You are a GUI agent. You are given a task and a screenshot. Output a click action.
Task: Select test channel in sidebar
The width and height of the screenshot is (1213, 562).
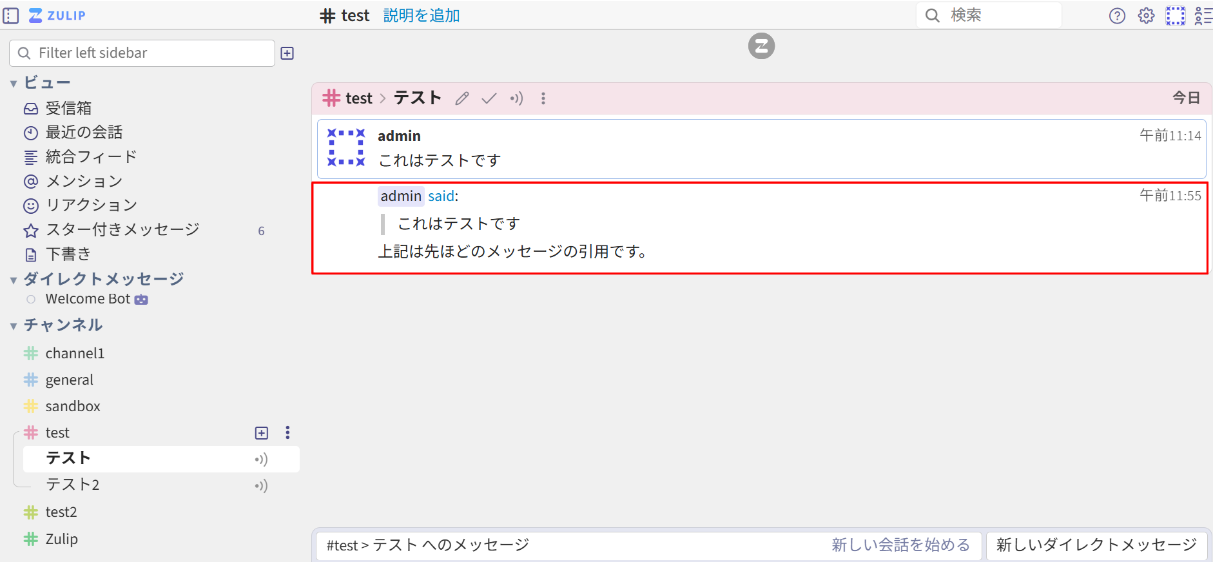coord(57,433)
